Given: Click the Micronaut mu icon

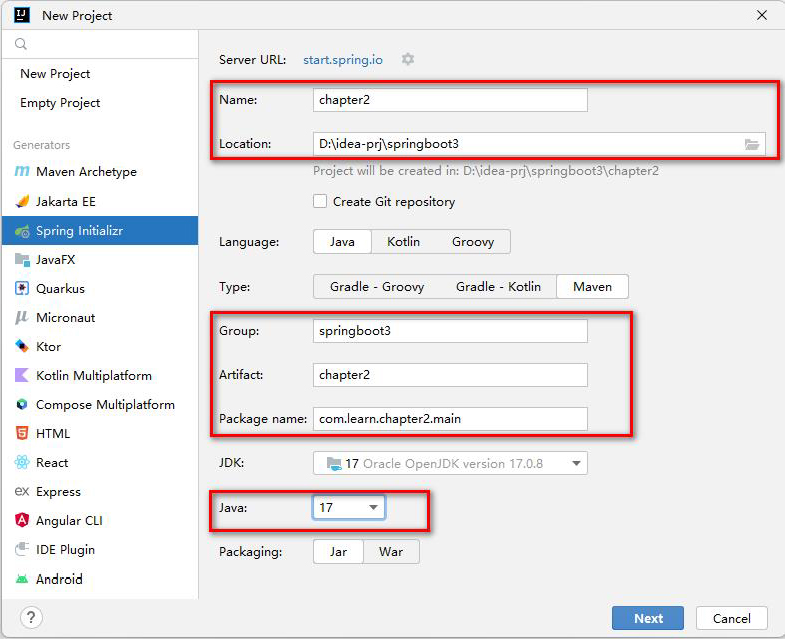Looking at the screenshot, I should pyautogui.click(x=21, y=317).
